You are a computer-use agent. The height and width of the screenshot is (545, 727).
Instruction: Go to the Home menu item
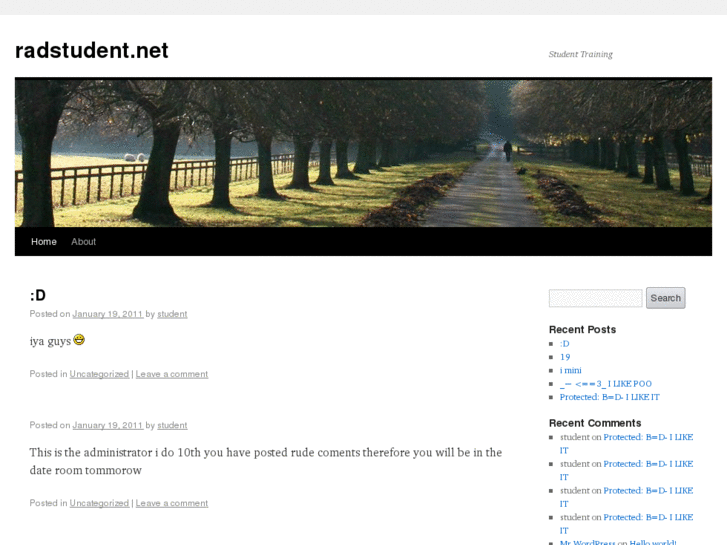coord(44,242)
